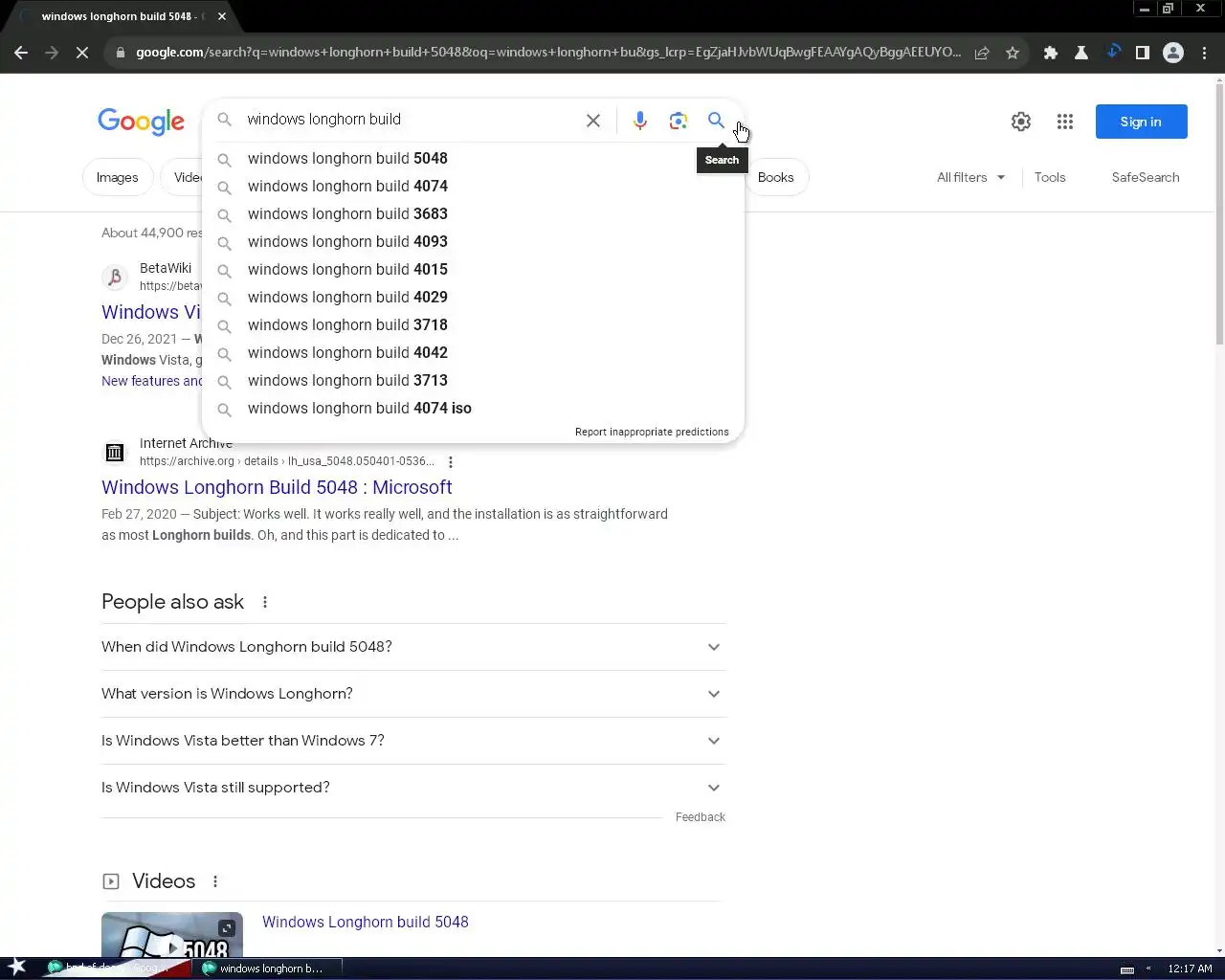Select the Images filter tab
The width and height of the screenshot is (1225, 980).
pyautogui.click(x=117, y=178)
